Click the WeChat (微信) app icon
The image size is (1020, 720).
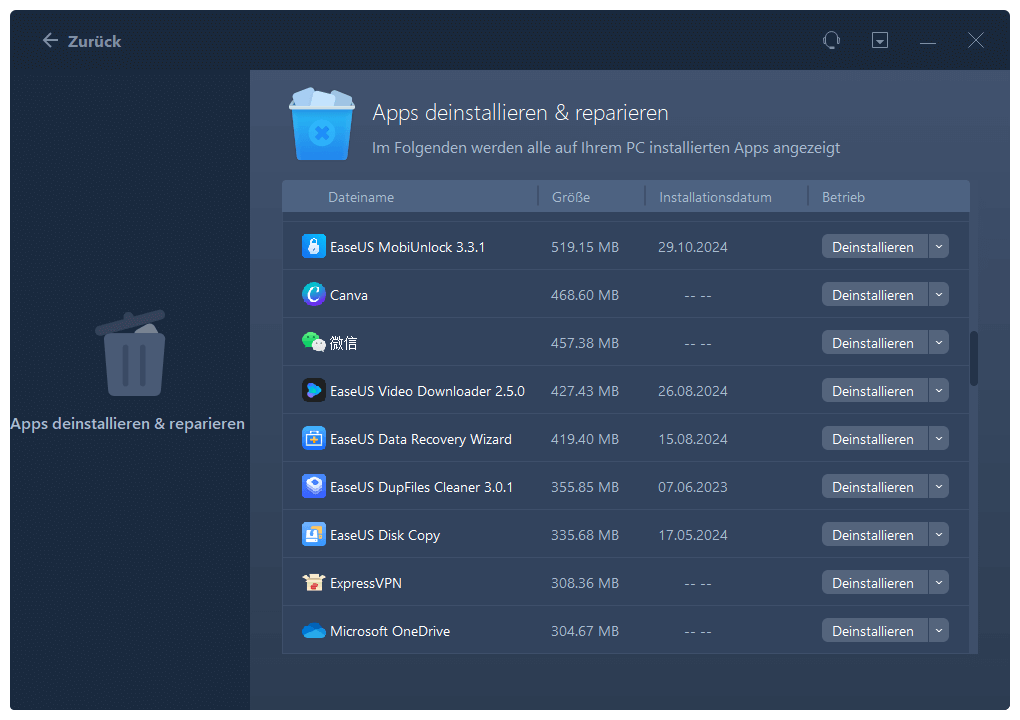click(x=314, y=342)
